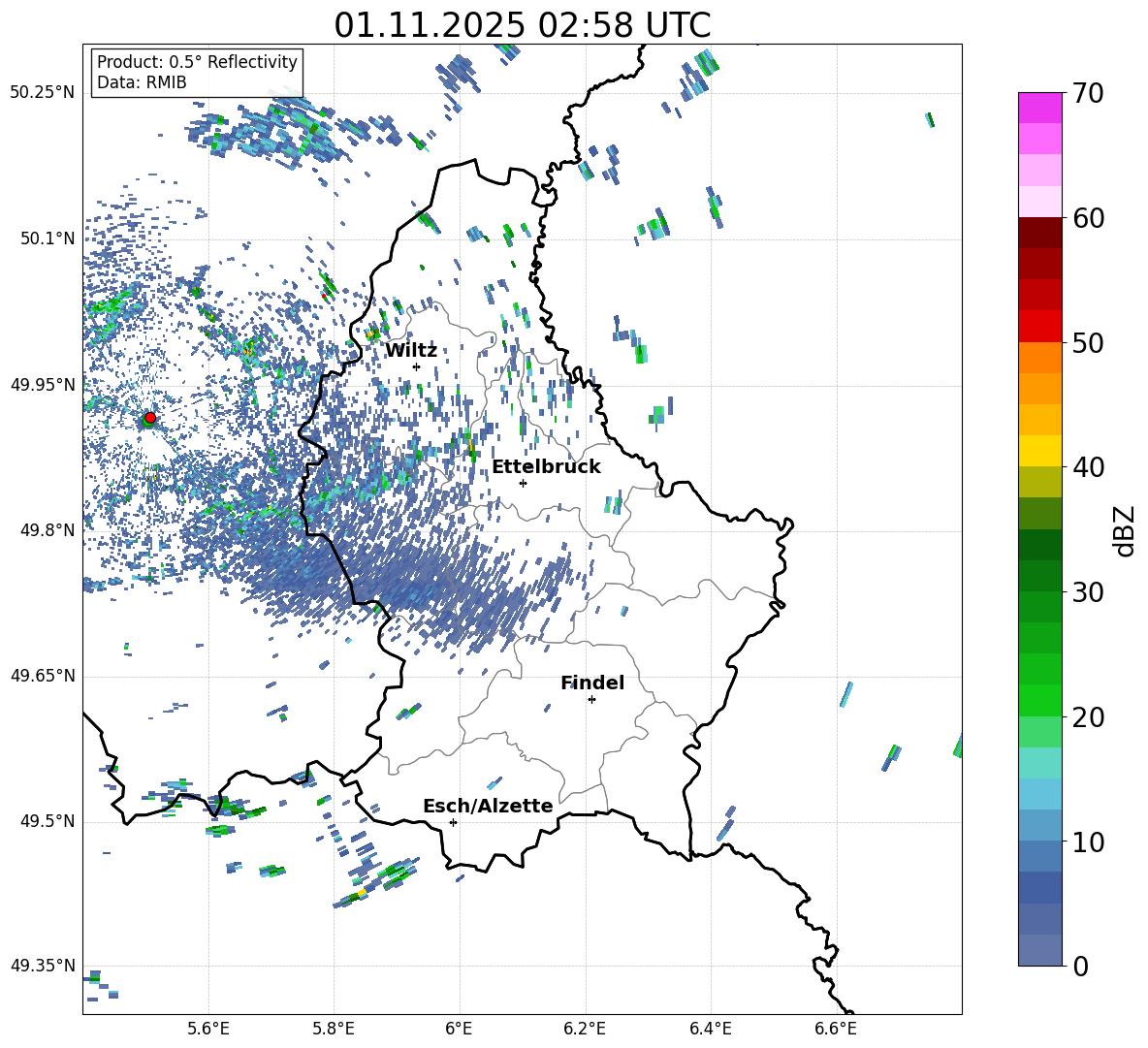The height and width of the screenshot is (1048, 1148).
Task: Click the cross marker under Esch/Alzette
Action: (453, 822)
